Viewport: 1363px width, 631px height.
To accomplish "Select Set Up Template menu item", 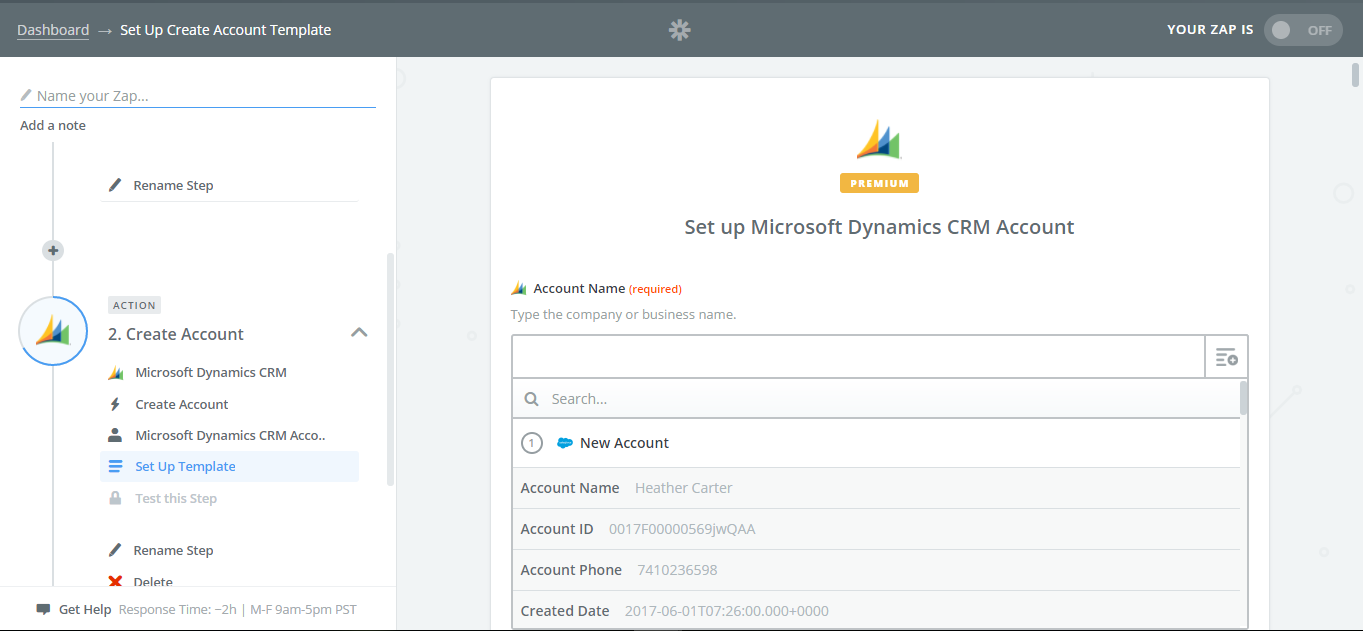I will point(229,467).
